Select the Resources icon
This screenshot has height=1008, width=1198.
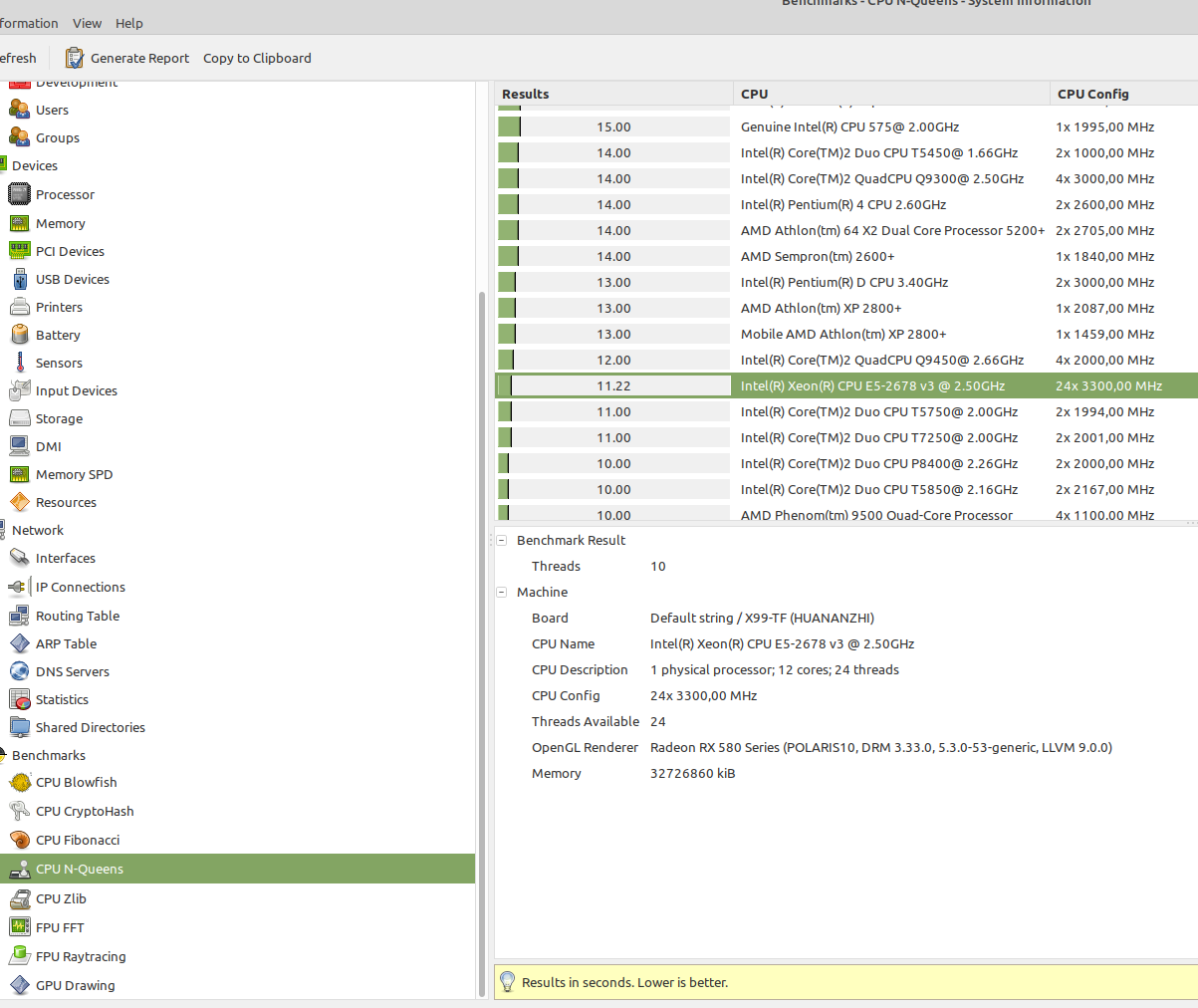(19, 502)
